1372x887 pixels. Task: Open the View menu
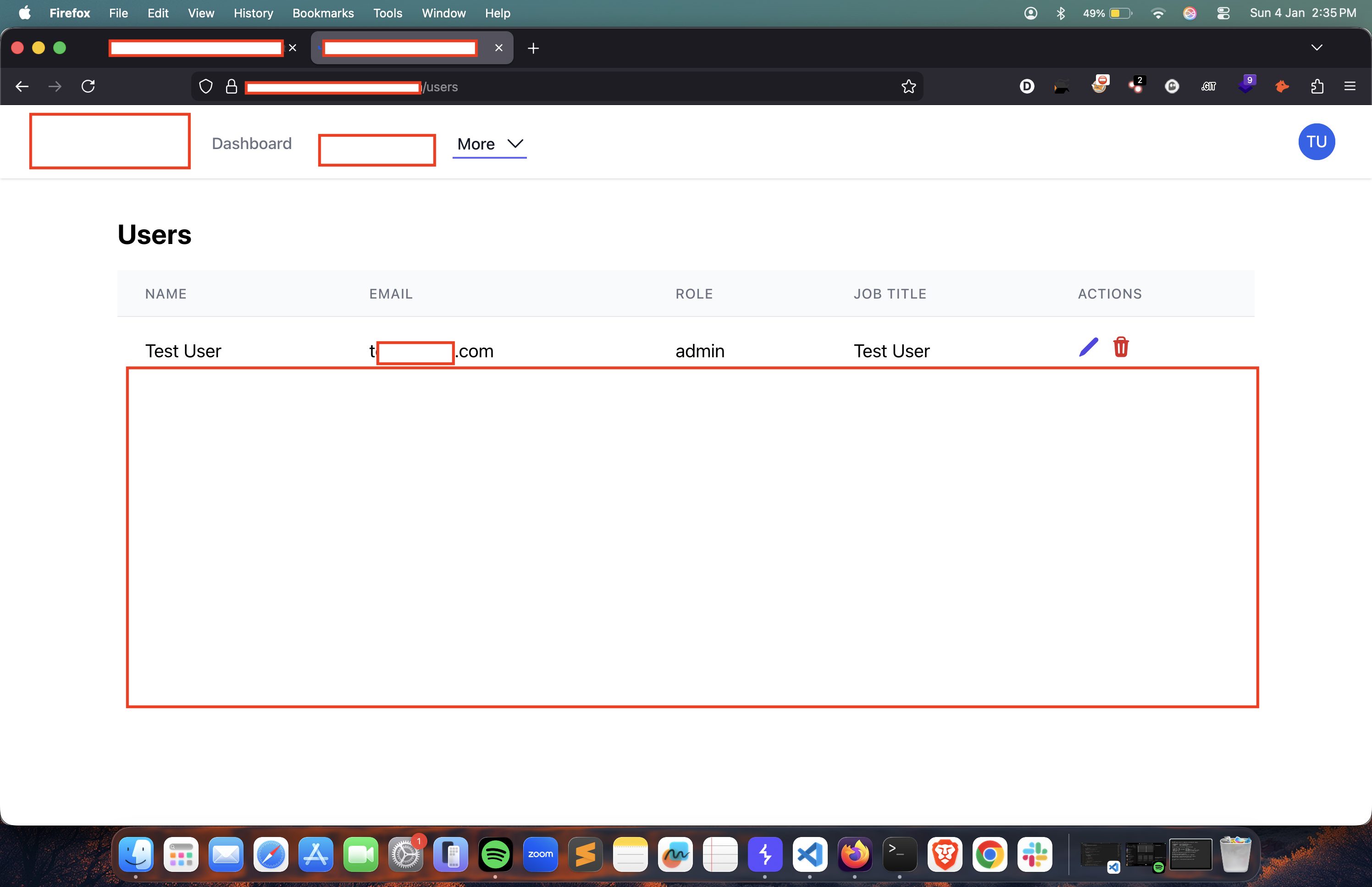[x=201, y=13]
